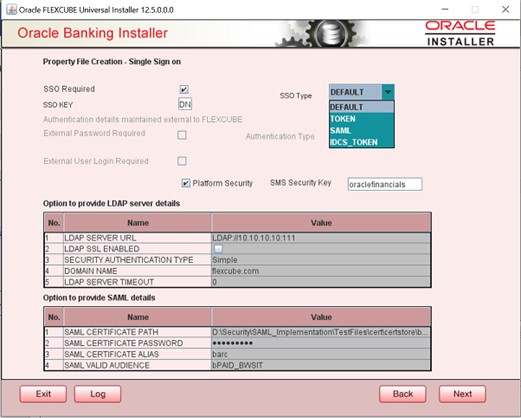Choose TOKEN in SSO Type list
This screenshot has height=418, width=521.
(362, 119)
